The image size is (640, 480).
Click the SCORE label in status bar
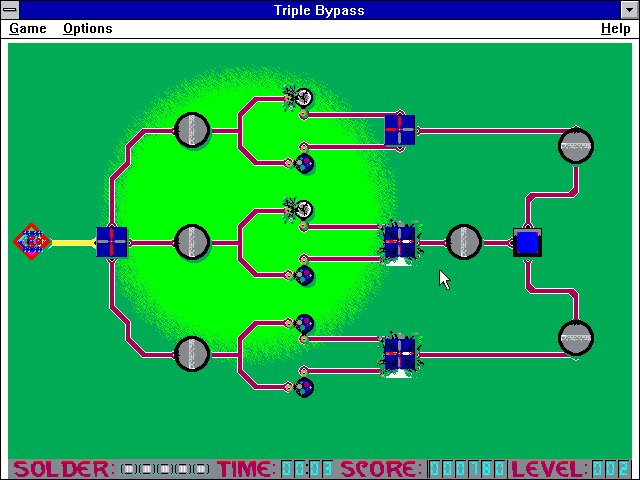pyautogui.click(x=381, y=469)
